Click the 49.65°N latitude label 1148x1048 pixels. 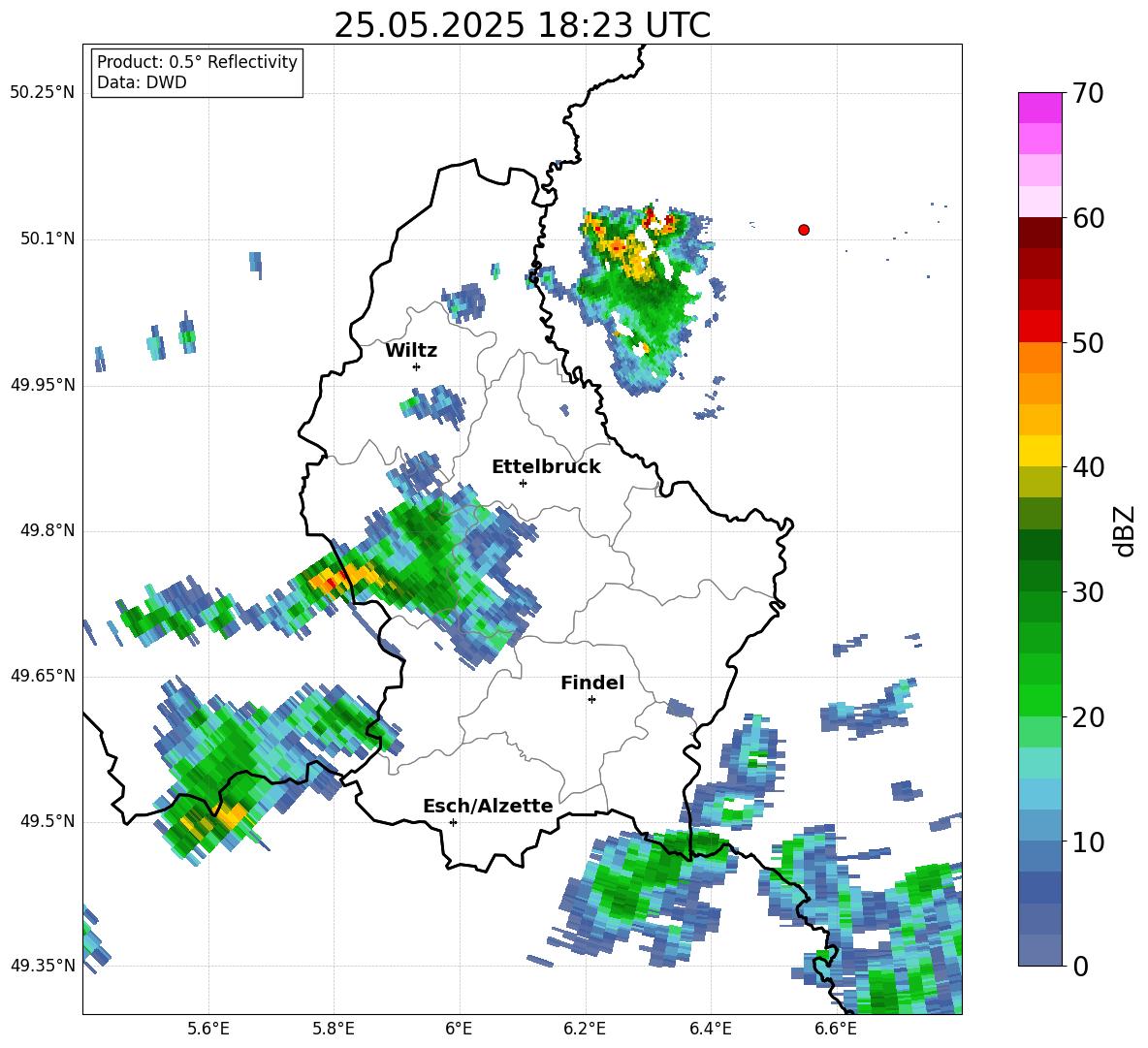(x=42, y=675)
